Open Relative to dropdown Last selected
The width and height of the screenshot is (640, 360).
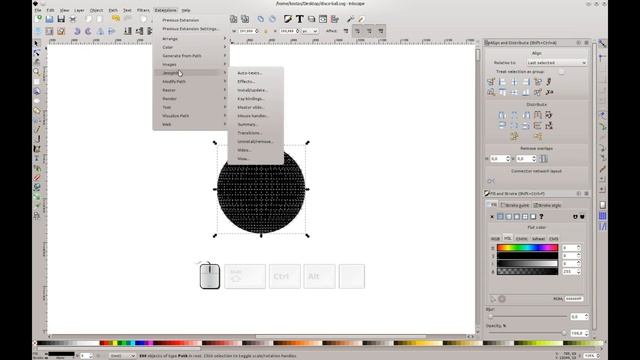tap(556, 63)
